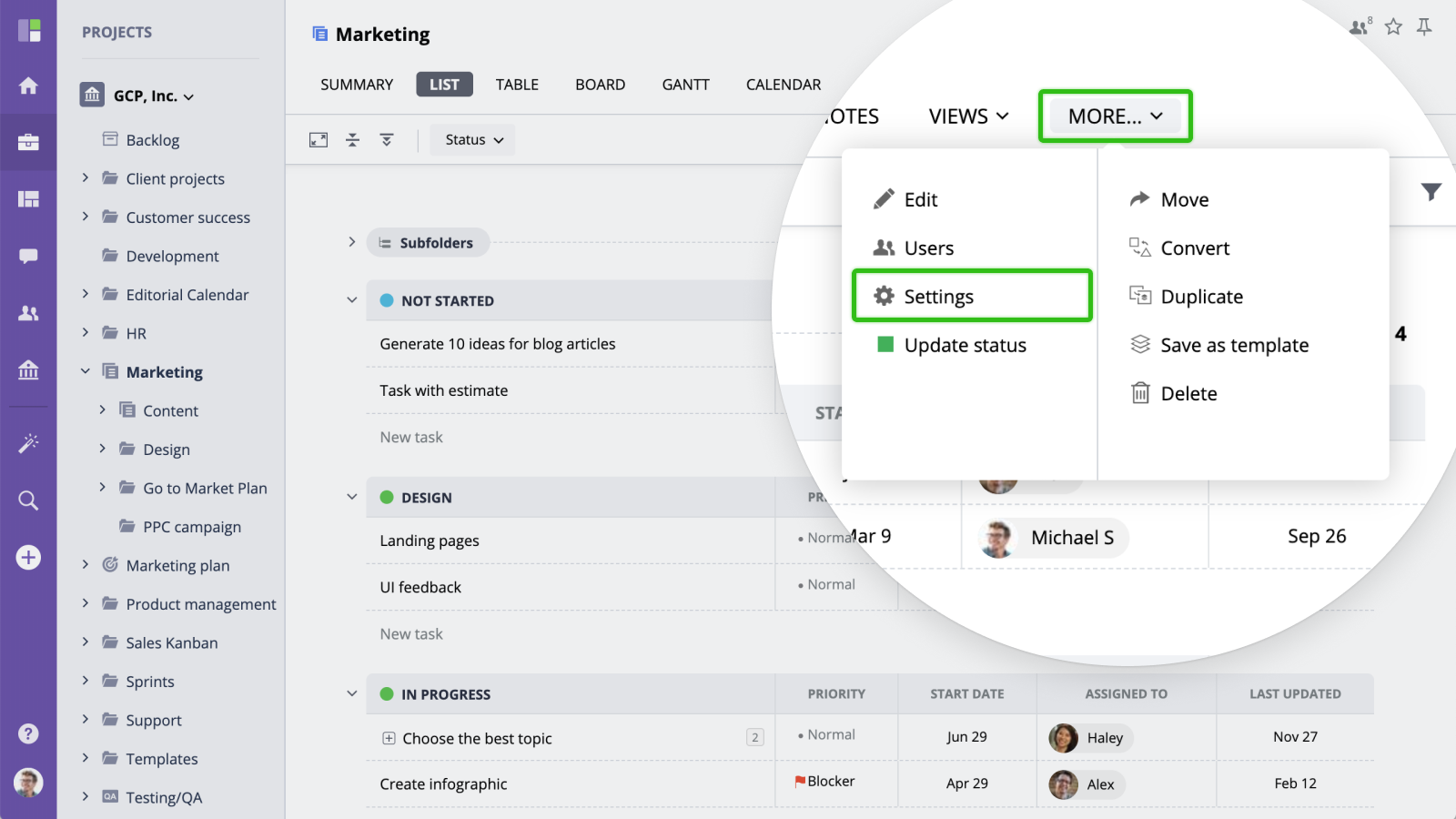Image resolution: width=1456 pixels, height=819 pixels.
Task: Click the subtask count badge showing 2
Action: [x=755, y=737]
